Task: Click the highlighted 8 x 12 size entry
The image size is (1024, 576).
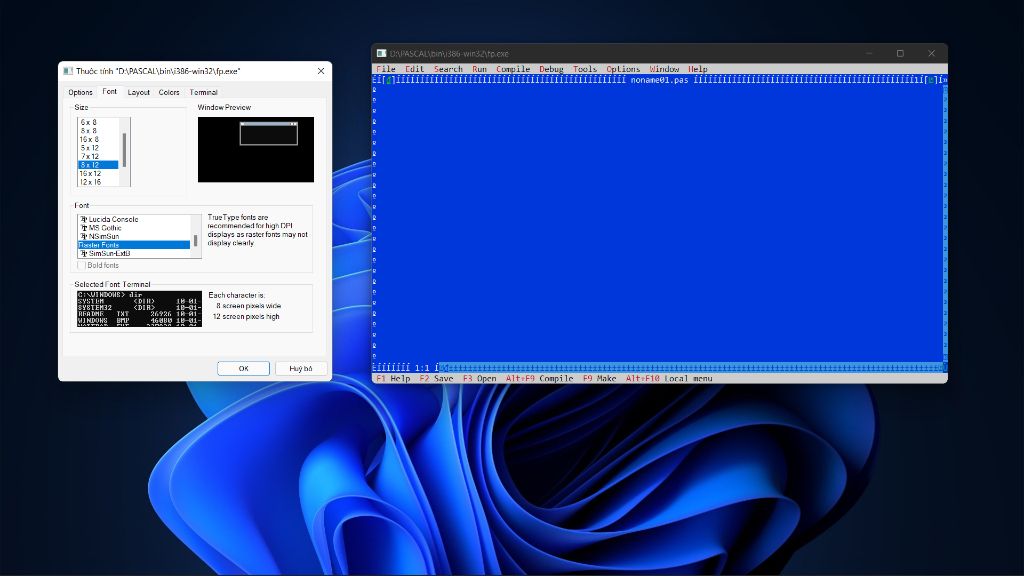Action: click(98, 165)
